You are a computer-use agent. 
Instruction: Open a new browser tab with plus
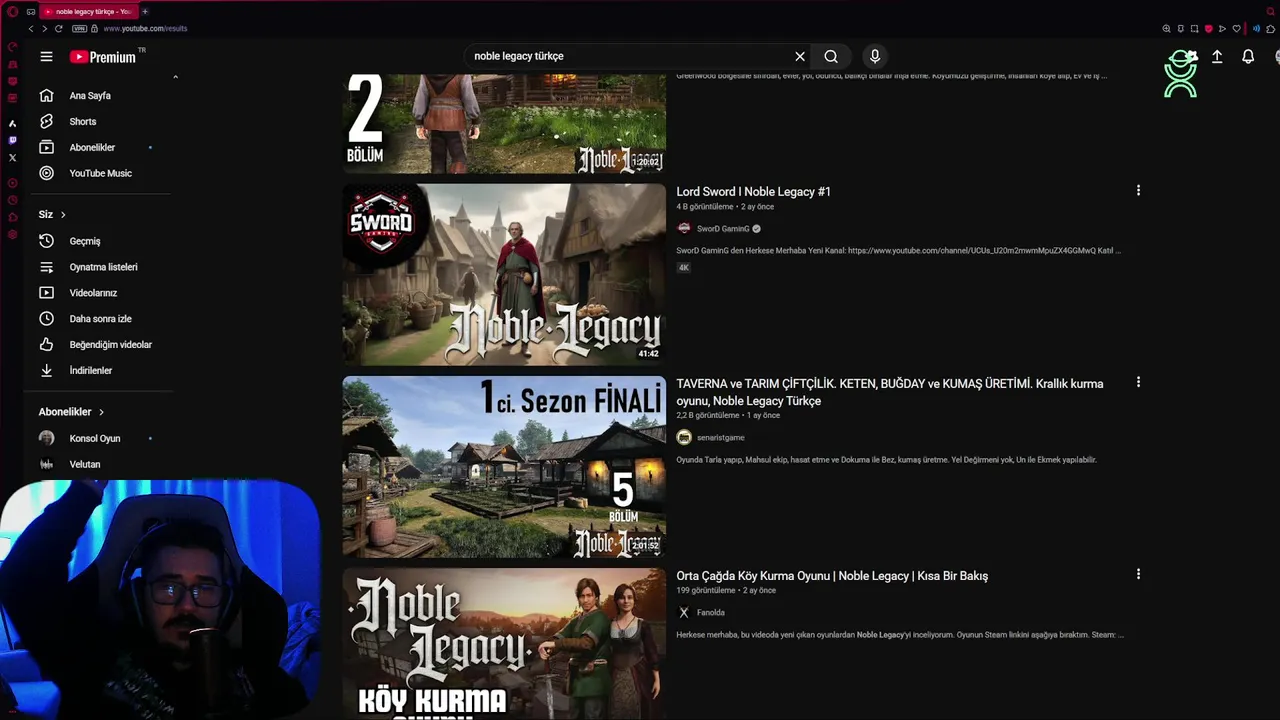click(x=145, y=12)
